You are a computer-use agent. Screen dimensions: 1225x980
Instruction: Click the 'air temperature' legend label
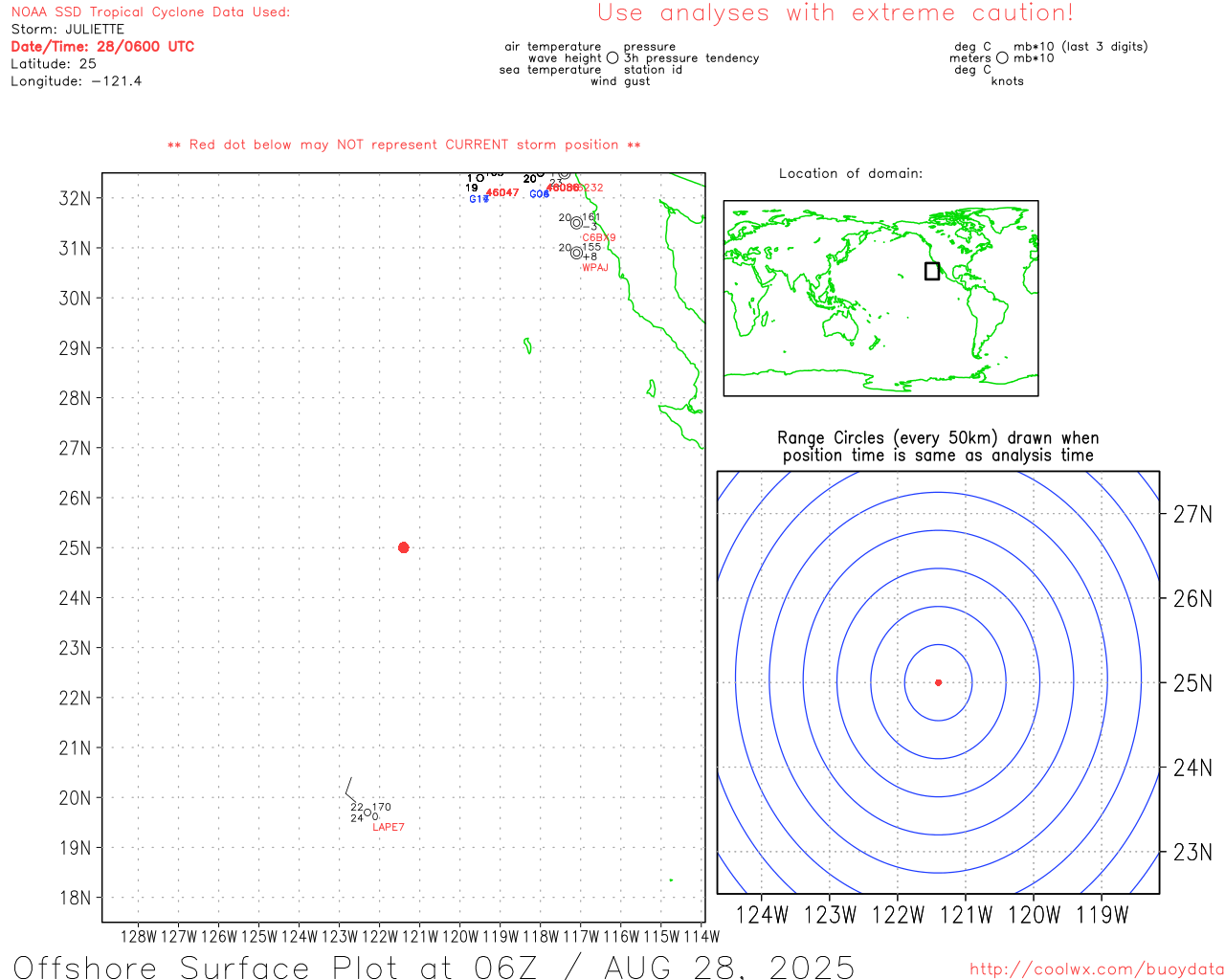(553, 47)
